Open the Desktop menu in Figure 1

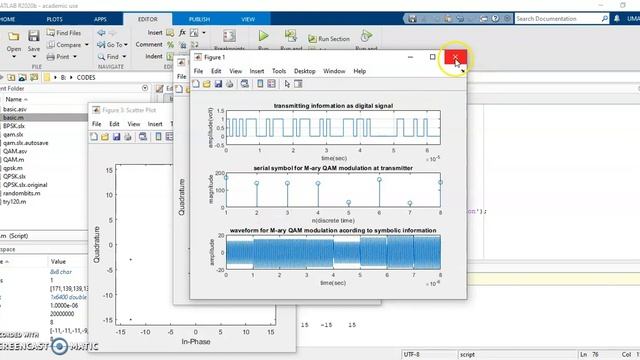[x=304, y=71]
